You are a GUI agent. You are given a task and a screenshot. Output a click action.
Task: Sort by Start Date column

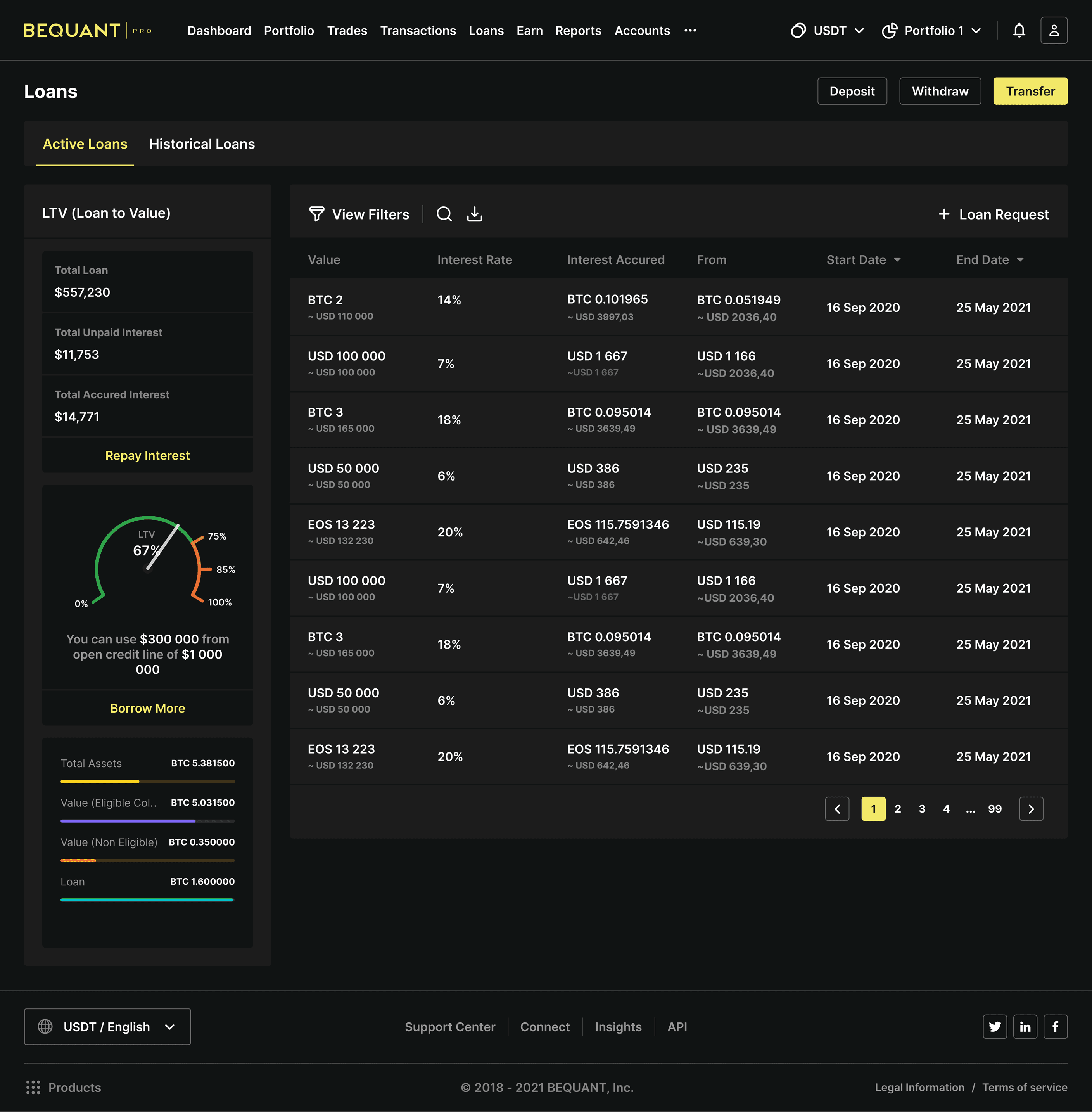tap(863, 260)
